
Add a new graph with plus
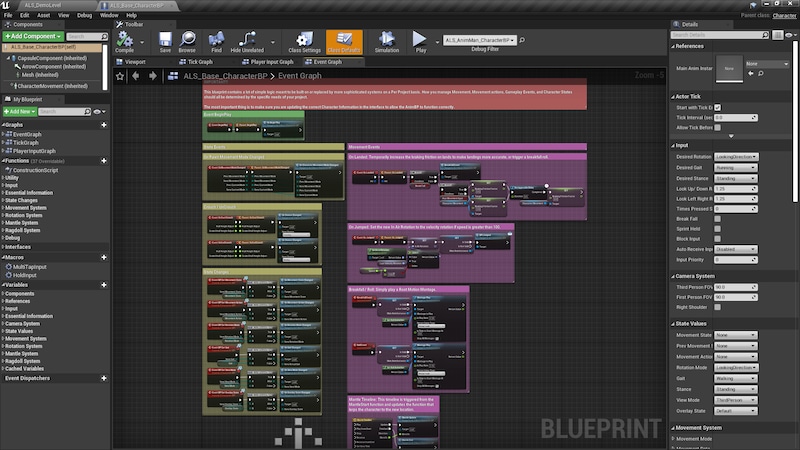pos(104,125)
